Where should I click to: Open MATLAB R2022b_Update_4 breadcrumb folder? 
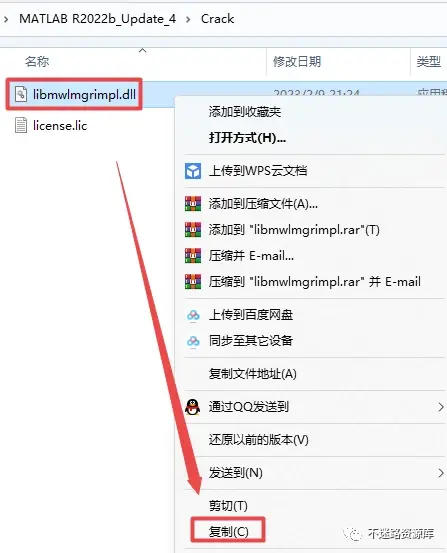pos(97,19)
